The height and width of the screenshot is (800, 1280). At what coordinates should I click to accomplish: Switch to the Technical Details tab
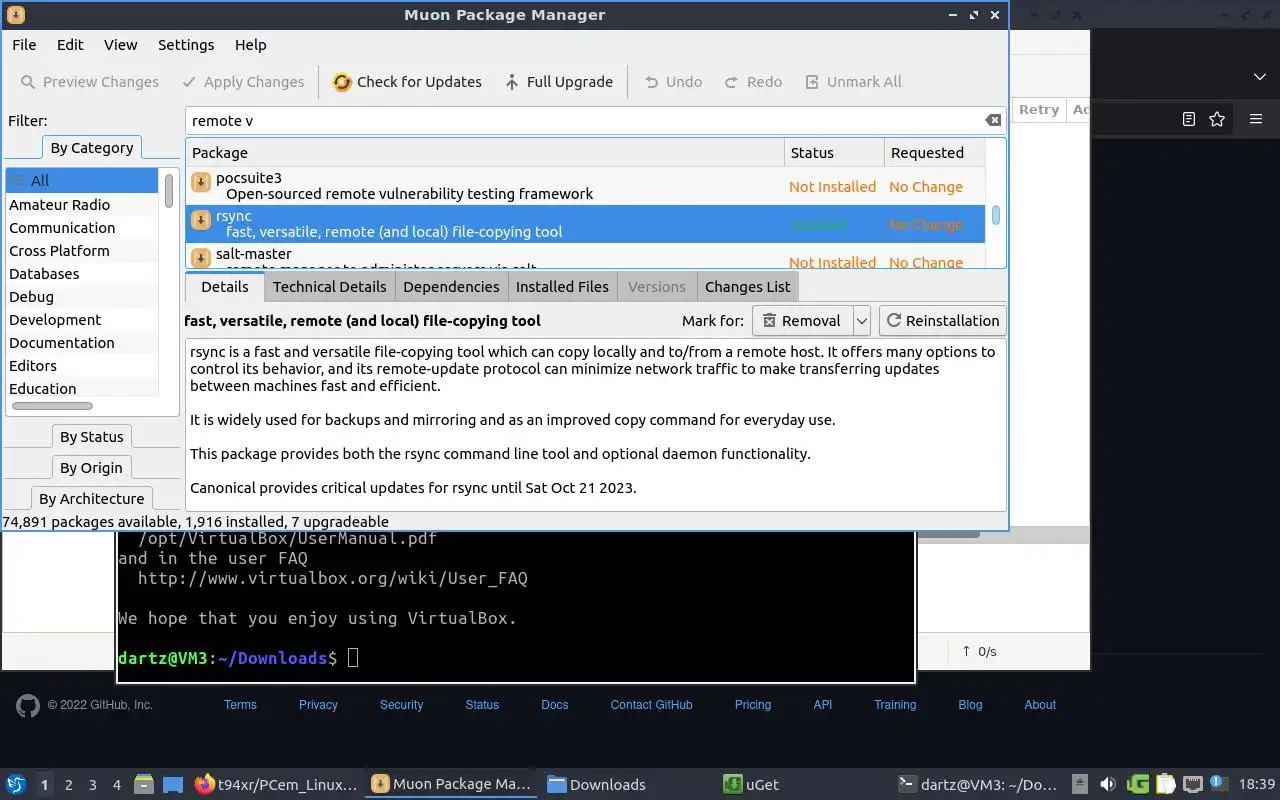click(x=329, y=287)
